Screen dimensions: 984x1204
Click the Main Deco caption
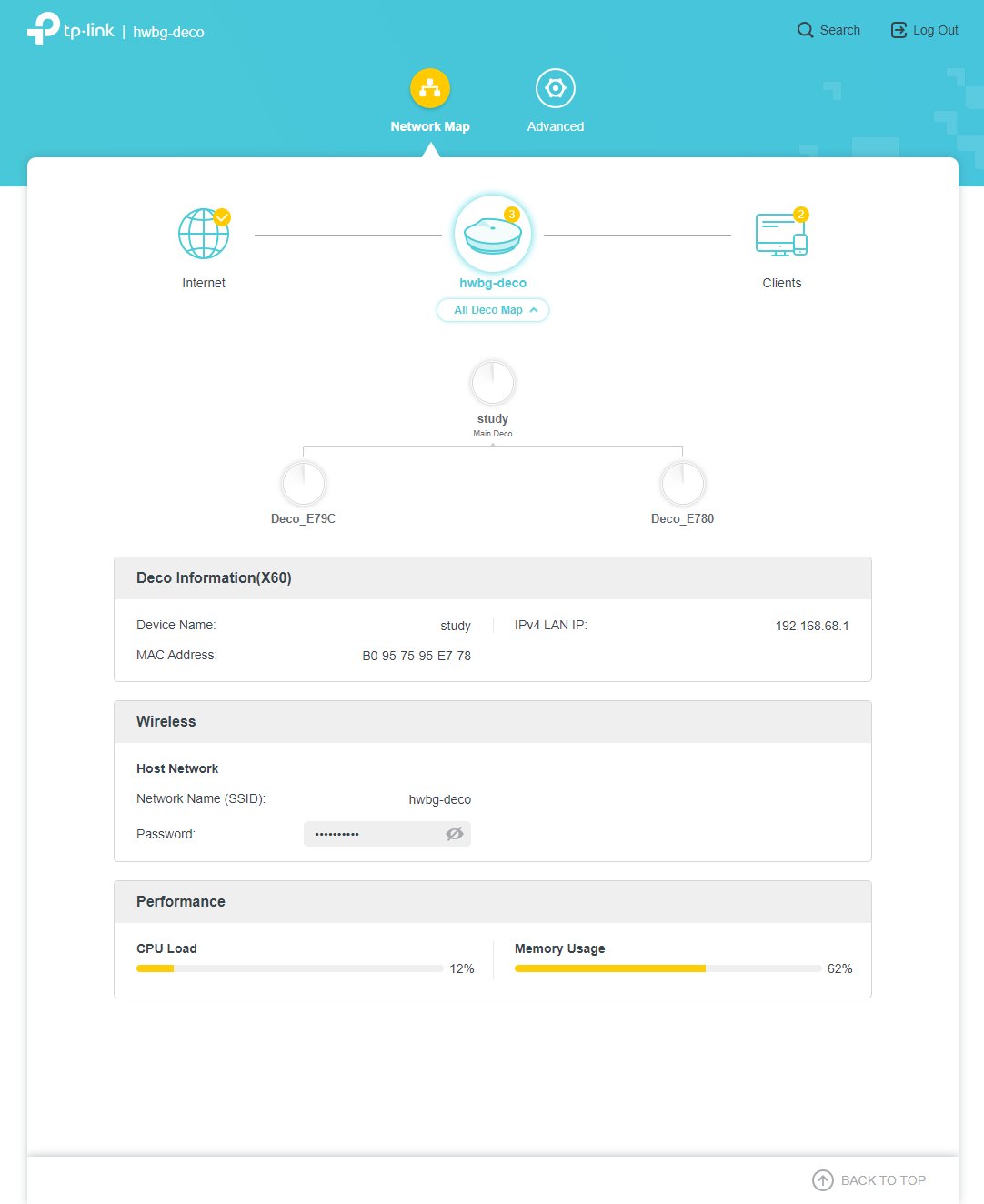493,434
